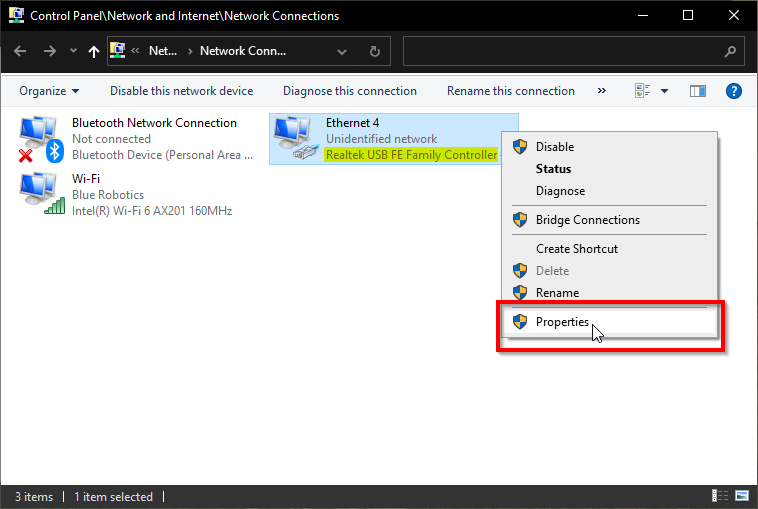Click the address bar network folder icon
The width and height of the screenshot is (758, 509).
pyautogui.click(x=117, y=50)
